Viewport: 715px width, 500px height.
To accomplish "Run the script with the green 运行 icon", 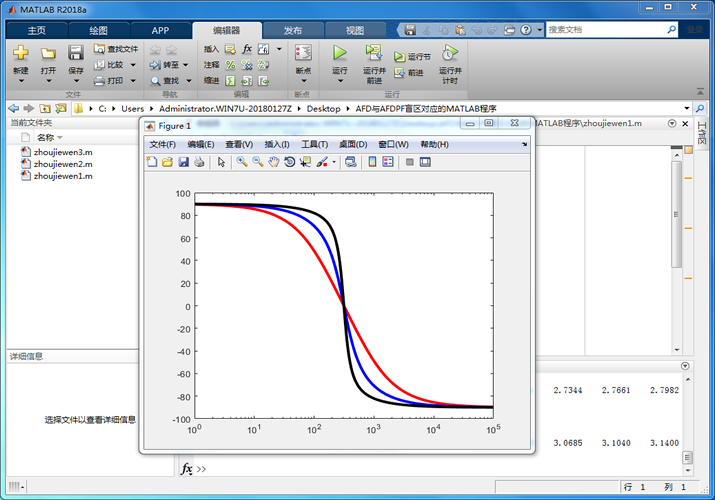I will click(339, 53).
